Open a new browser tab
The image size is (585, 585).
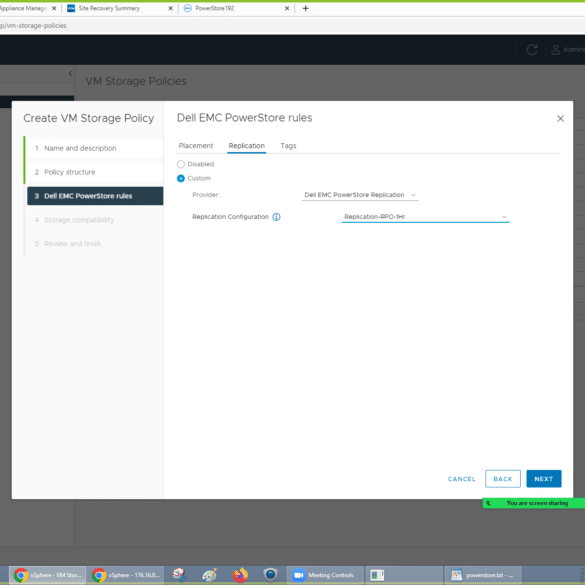[x=306, y=8]
